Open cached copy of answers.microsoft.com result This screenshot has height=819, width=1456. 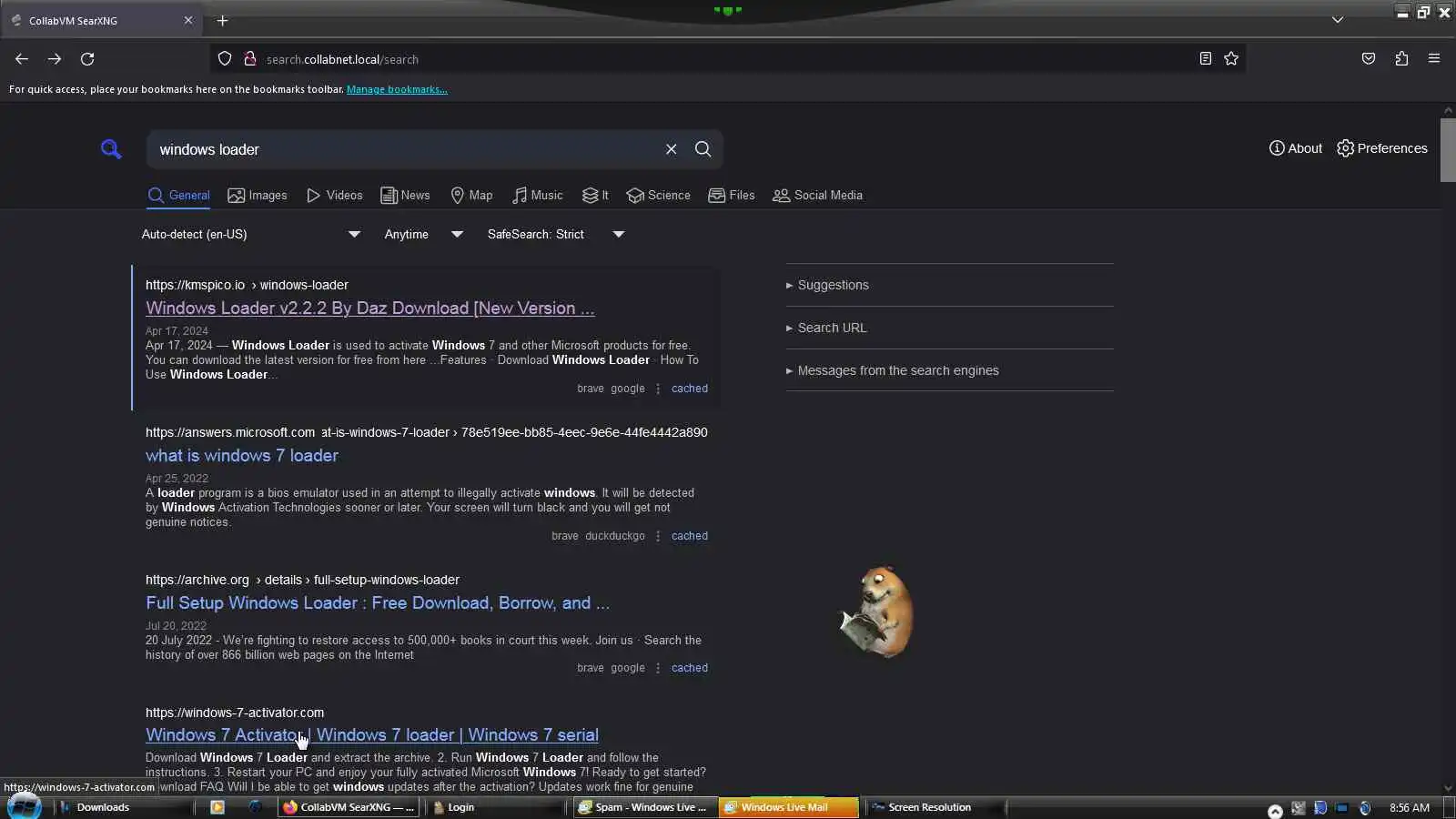(x=689, y=536)
